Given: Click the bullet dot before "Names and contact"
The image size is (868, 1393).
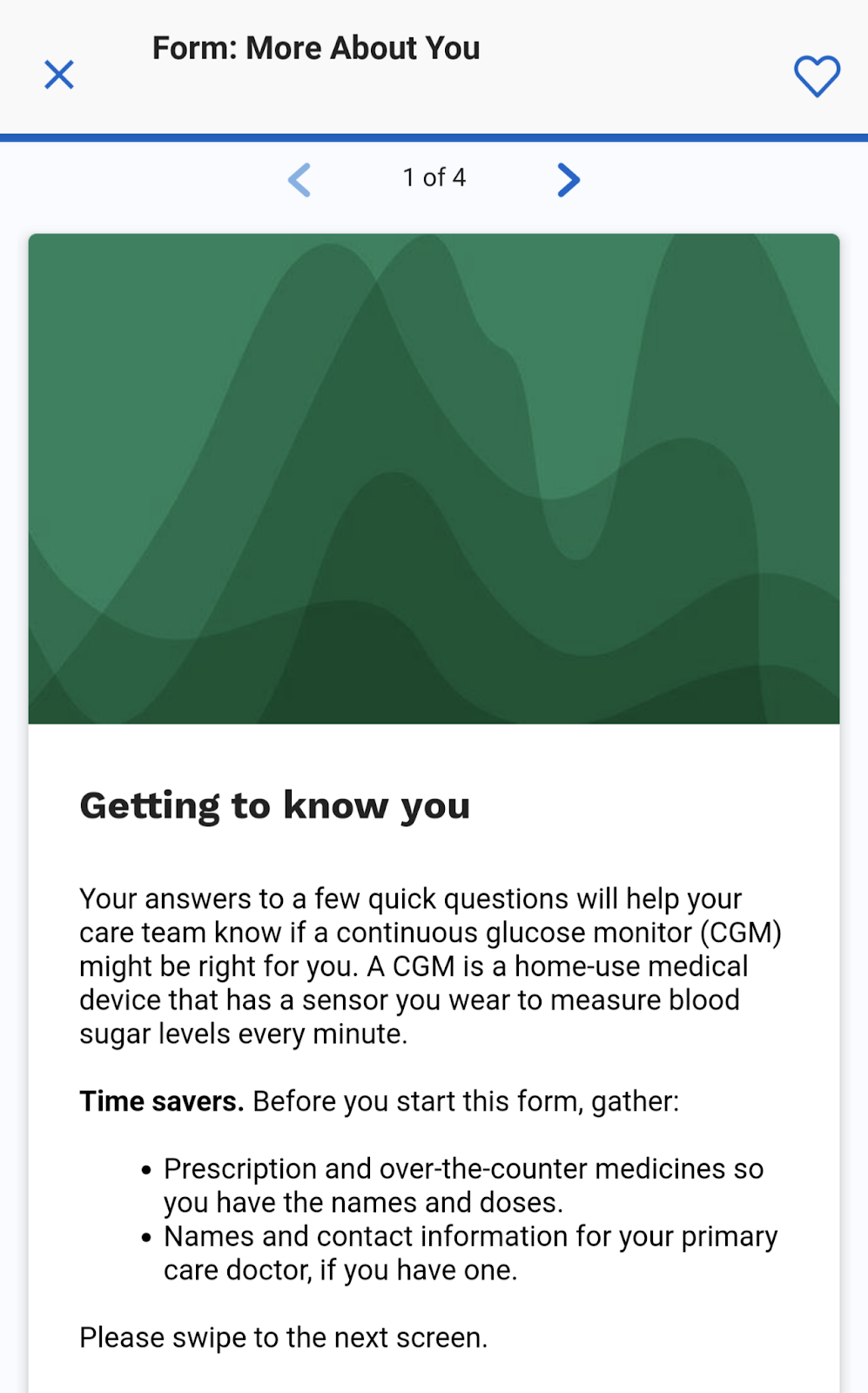Looking at the screenshot, I should coord(146,1238).
